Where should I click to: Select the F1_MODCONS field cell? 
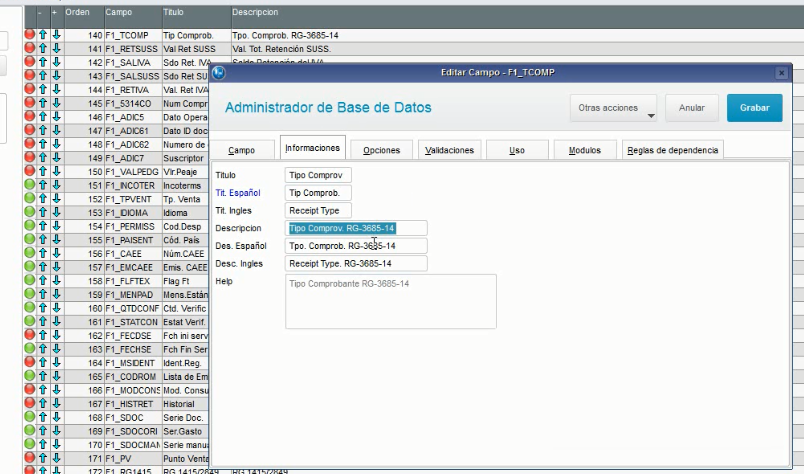point(133,390)
